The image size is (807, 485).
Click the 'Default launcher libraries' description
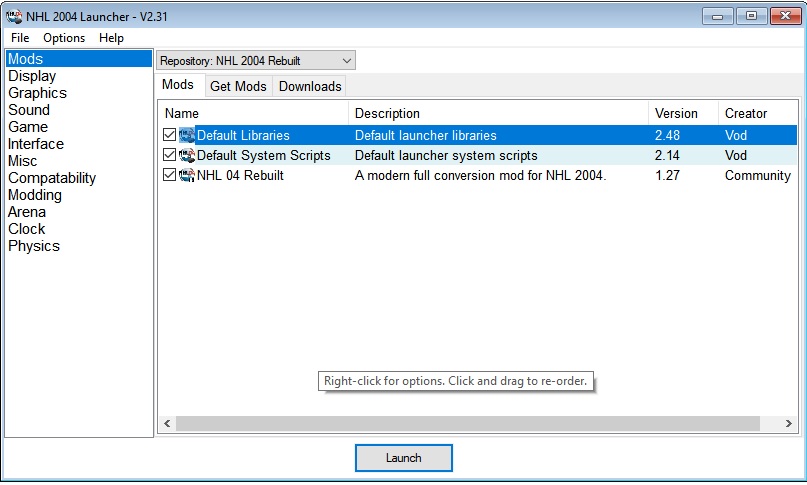click(426, 135)
